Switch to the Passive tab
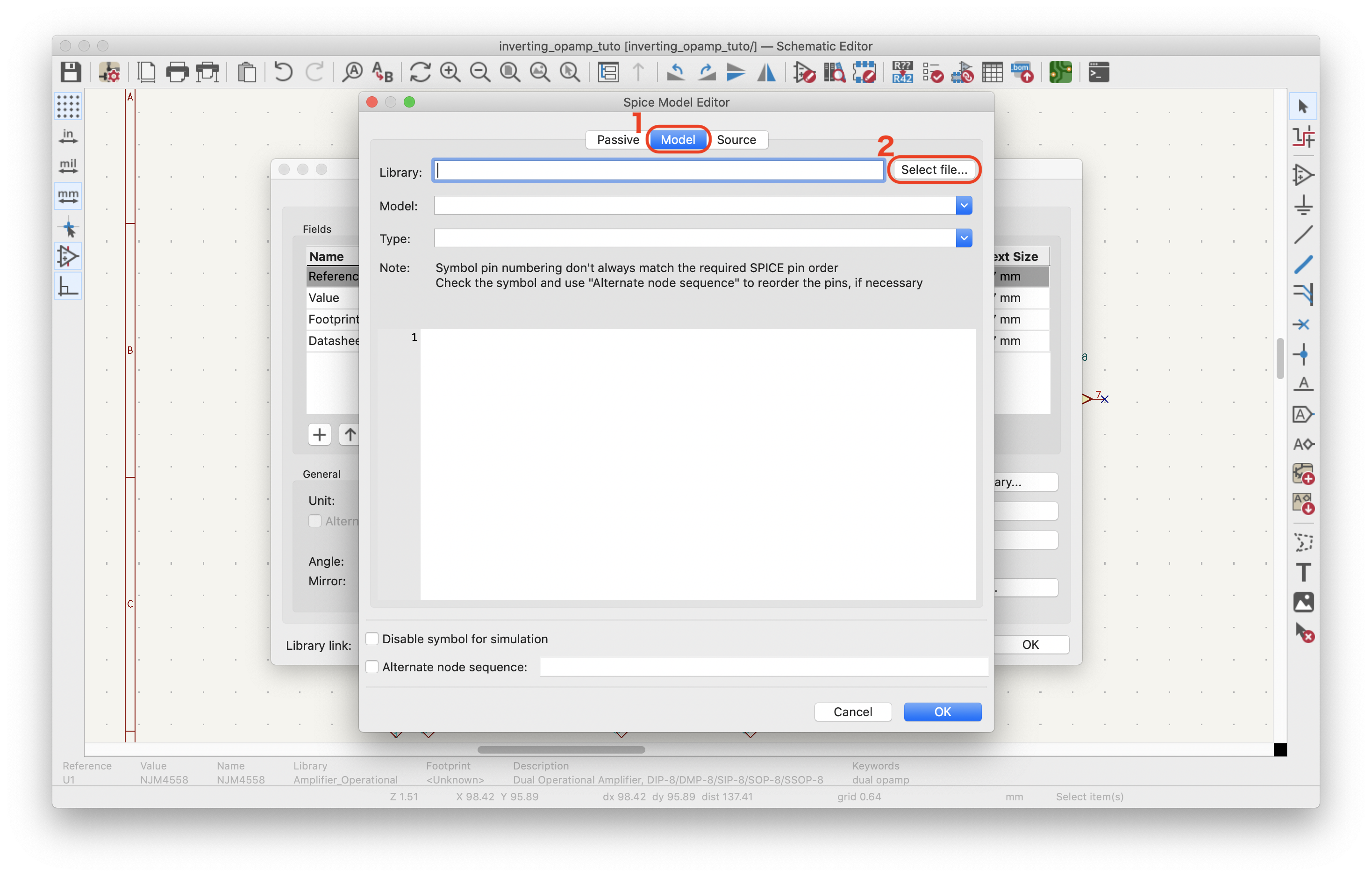The width and height of the screenshot is (1372, 877). (617, 139)
